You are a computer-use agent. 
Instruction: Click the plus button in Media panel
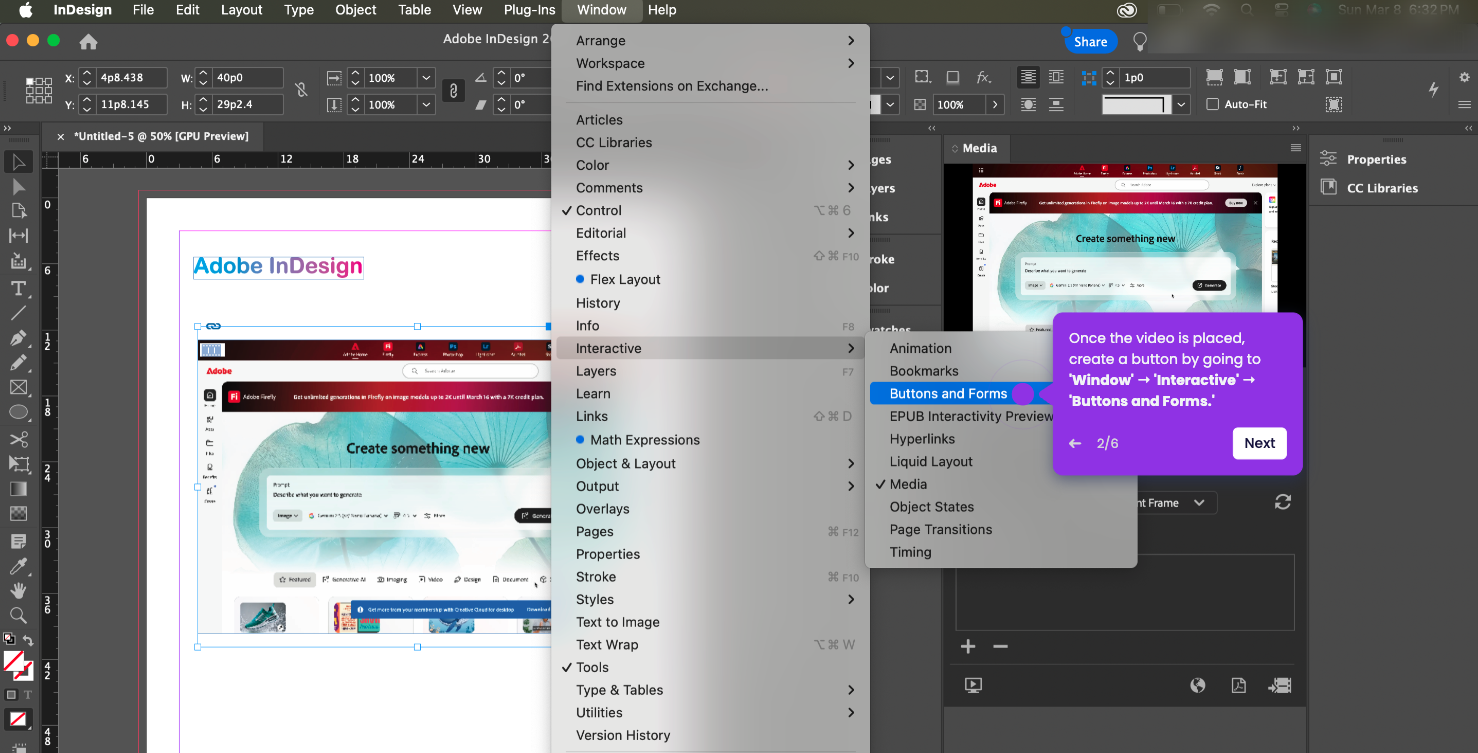coord(968,647)
